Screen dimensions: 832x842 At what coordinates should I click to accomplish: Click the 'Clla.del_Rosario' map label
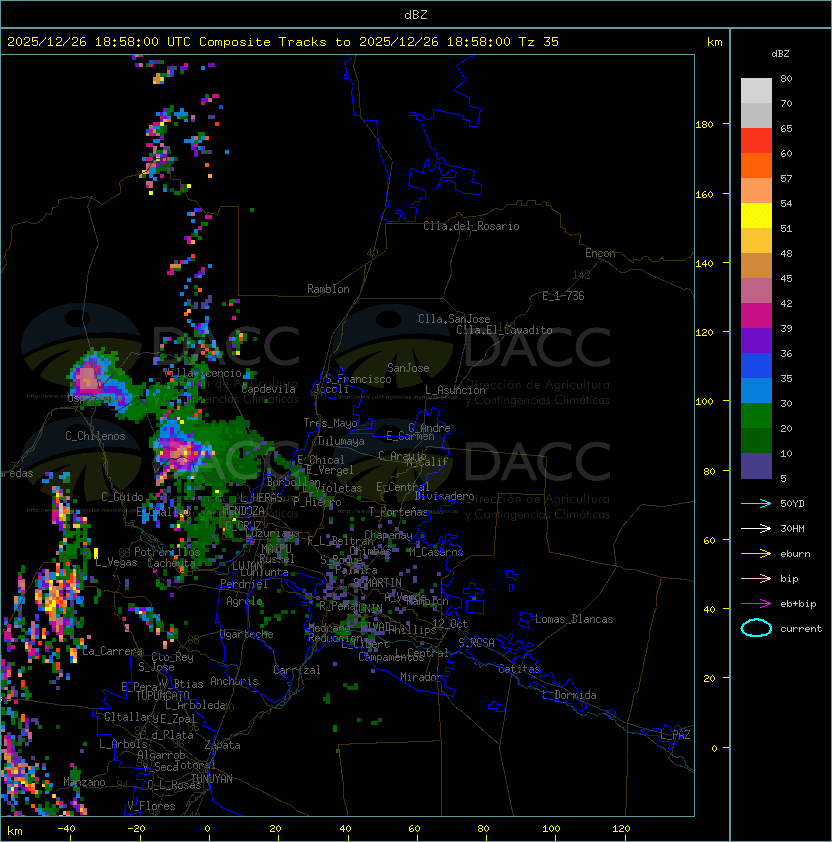pyautogui.click(x=471, y=226)
